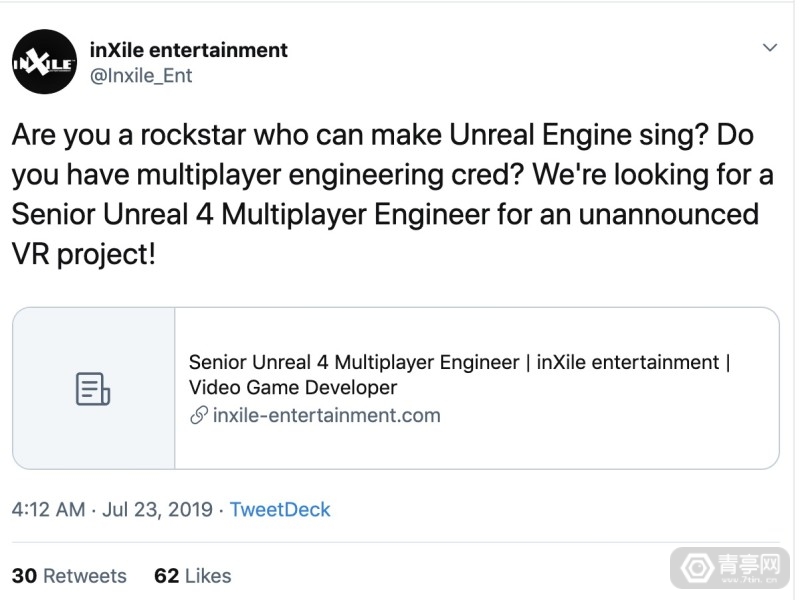Click the "Video Game Developer" card subtitle line
Image resolution: width=800 pixels, height=600 pixels.
click(x=293, y=387)
